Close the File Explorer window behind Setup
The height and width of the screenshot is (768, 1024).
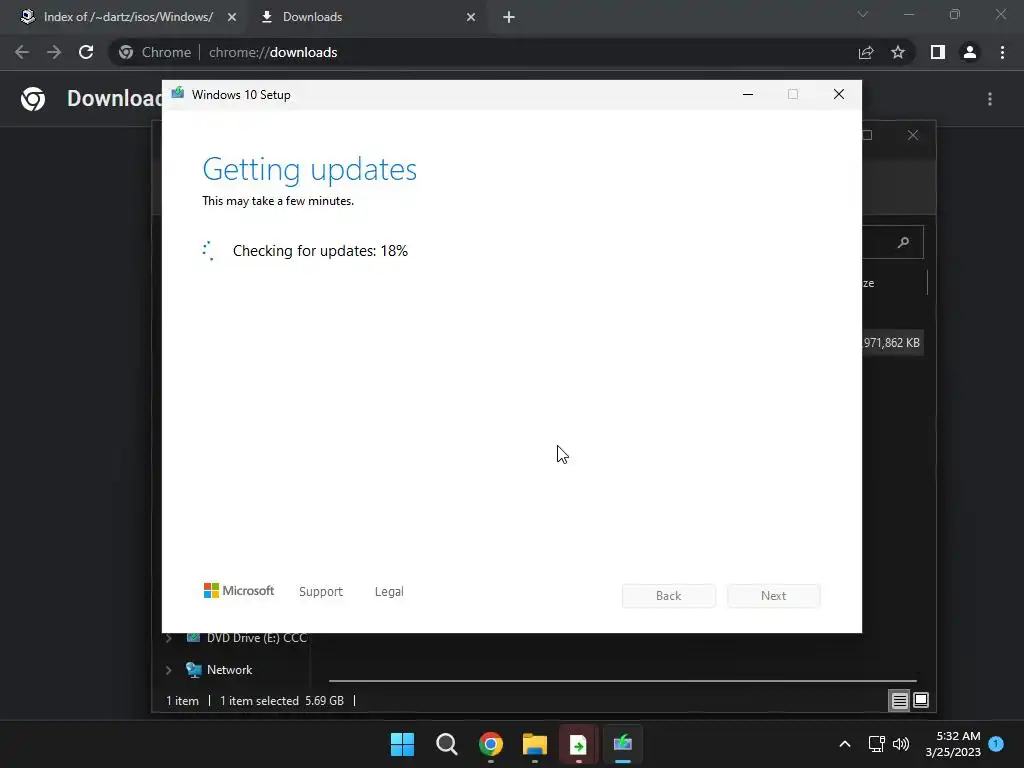[913, 135]
